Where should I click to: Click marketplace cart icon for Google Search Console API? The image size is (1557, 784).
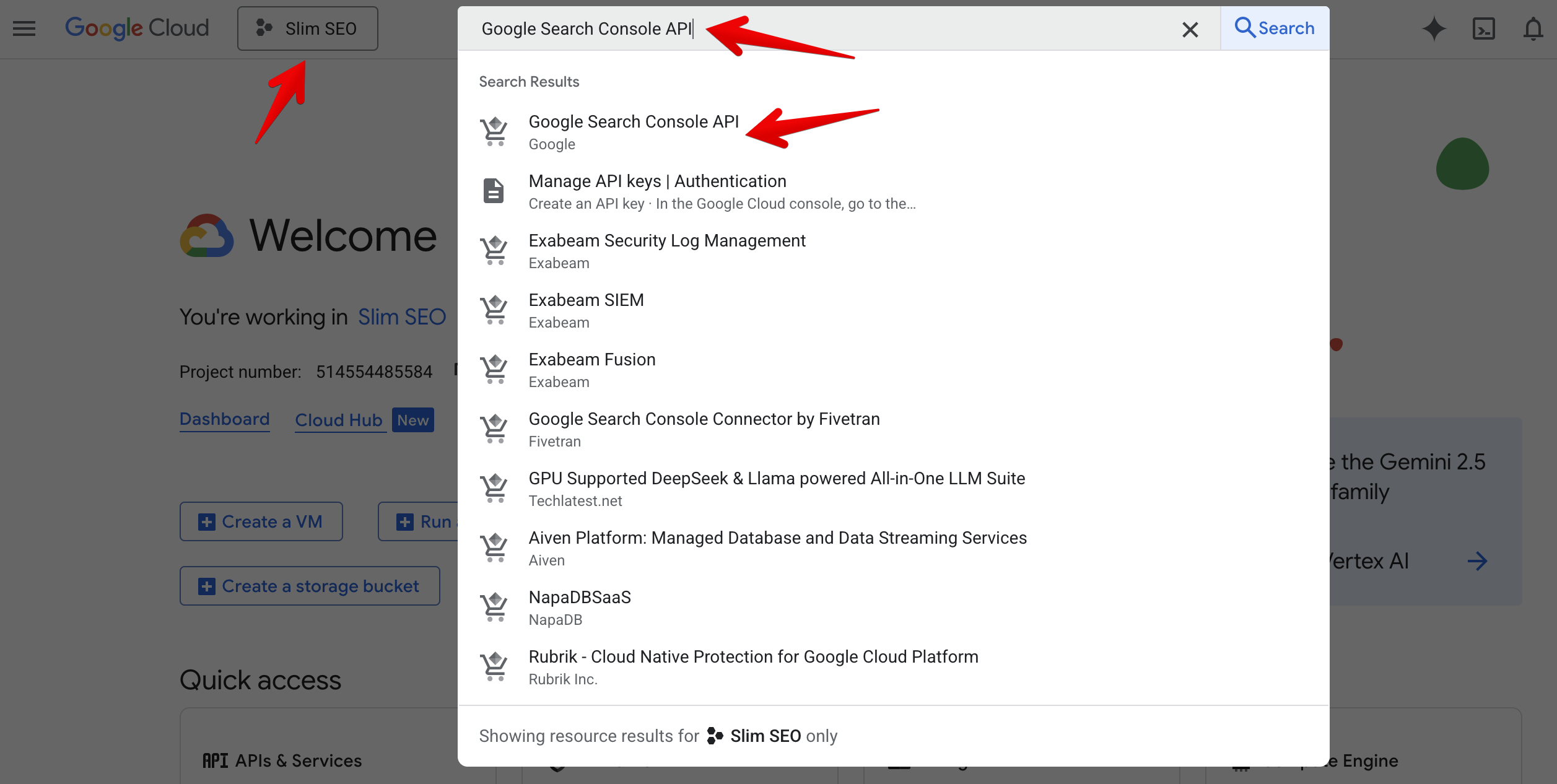494,131
